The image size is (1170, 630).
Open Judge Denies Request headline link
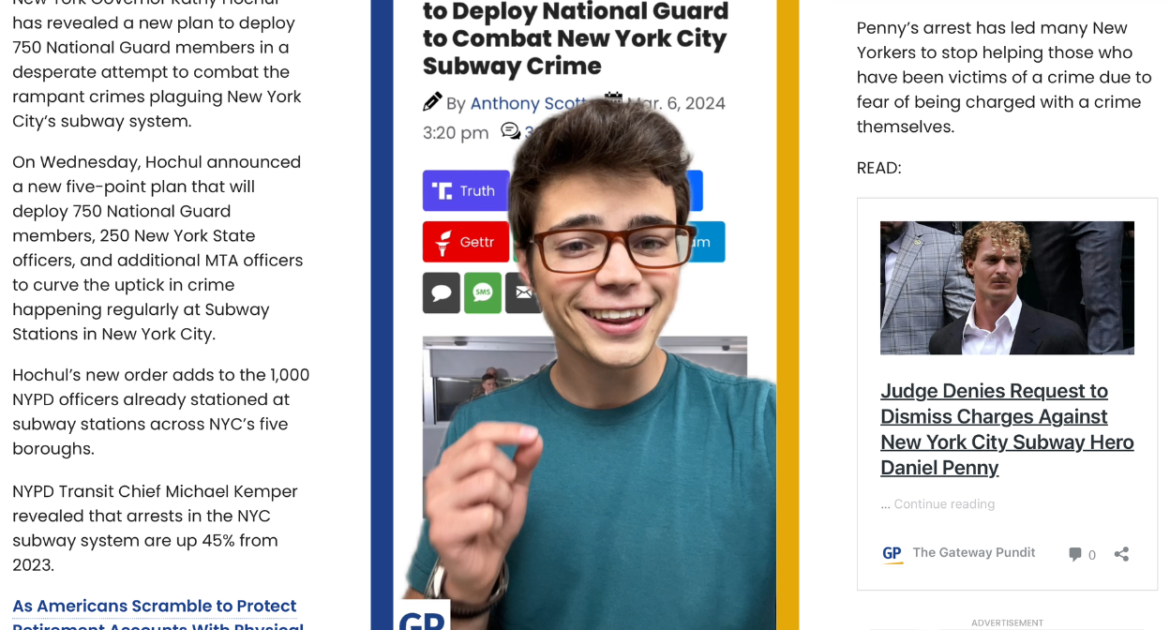(x=1007, y=429)
